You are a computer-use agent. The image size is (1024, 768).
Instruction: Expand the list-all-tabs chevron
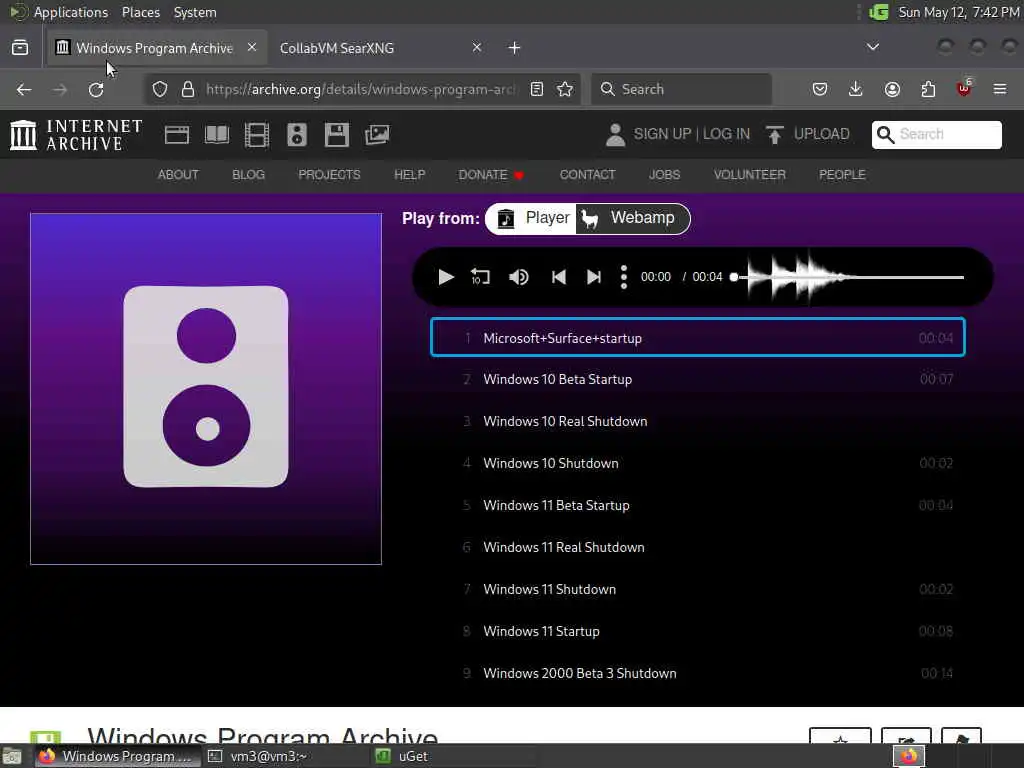point(872,47)
